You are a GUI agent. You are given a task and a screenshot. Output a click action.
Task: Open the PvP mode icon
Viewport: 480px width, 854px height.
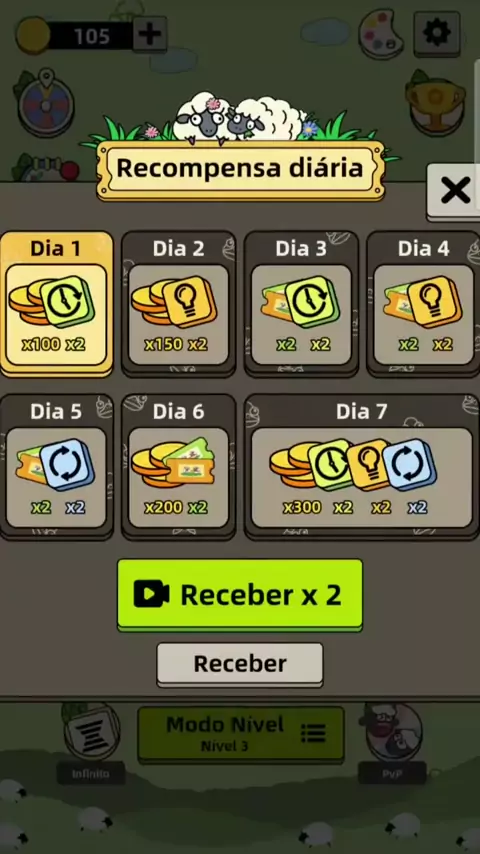(x=392, y=735)
